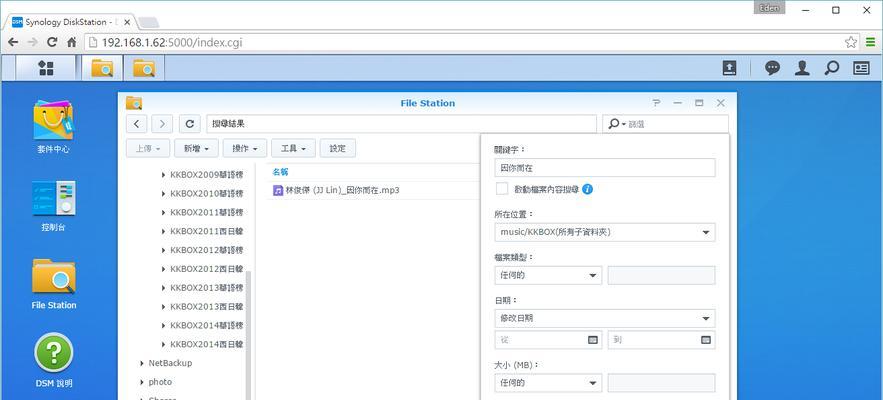
Task: Open a new Chrome tab
Action: [148, 23]
